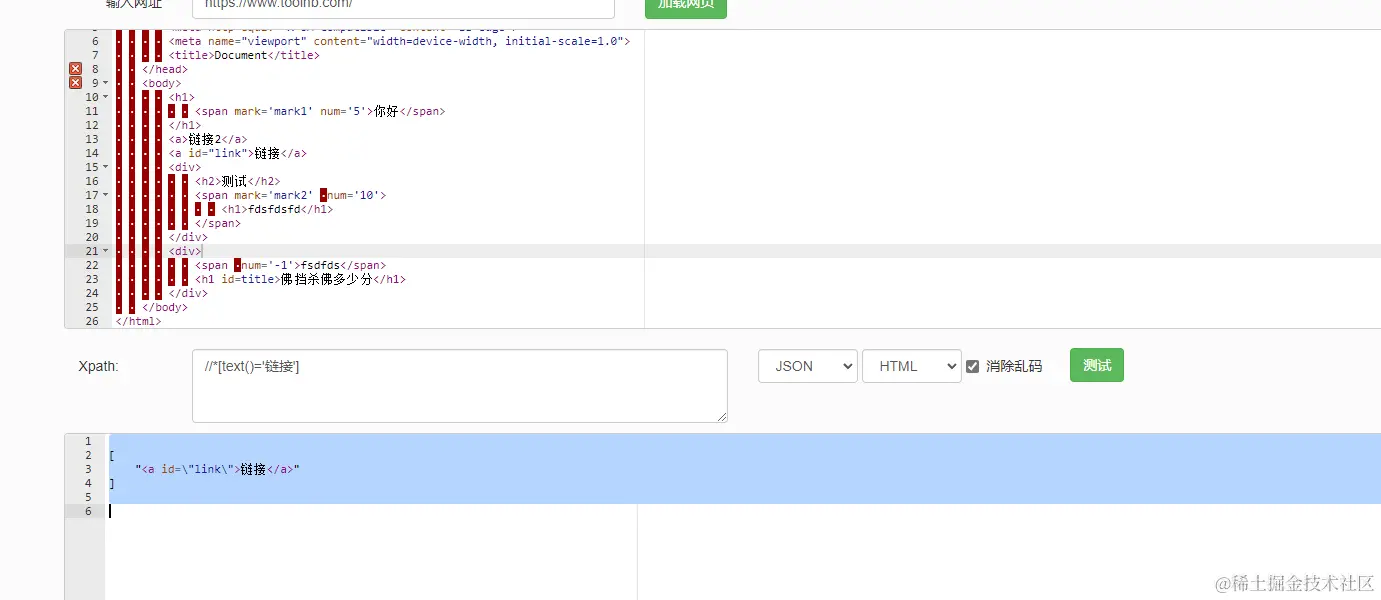
Task: Click the closing body tag on line 25
Action: click(165, 307)
